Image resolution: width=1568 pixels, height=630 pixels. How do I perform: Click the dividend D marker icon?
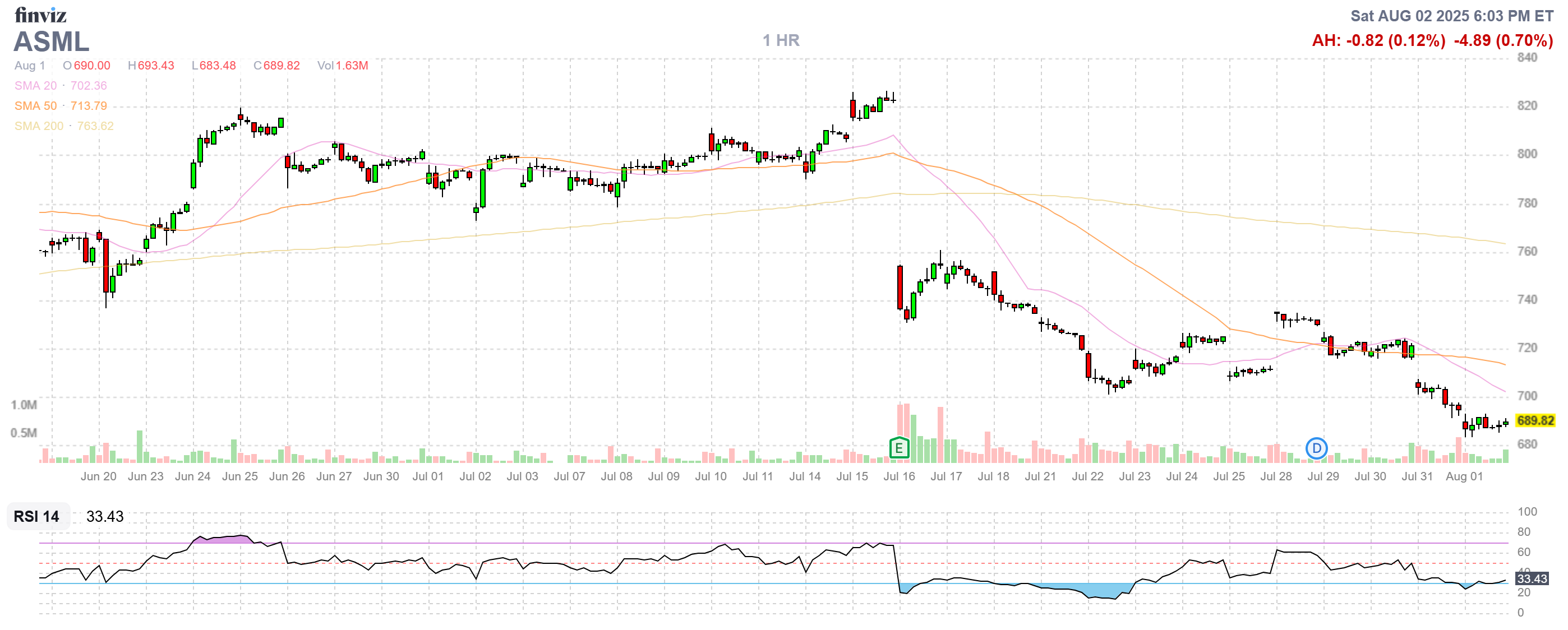tap(1316, 448)
